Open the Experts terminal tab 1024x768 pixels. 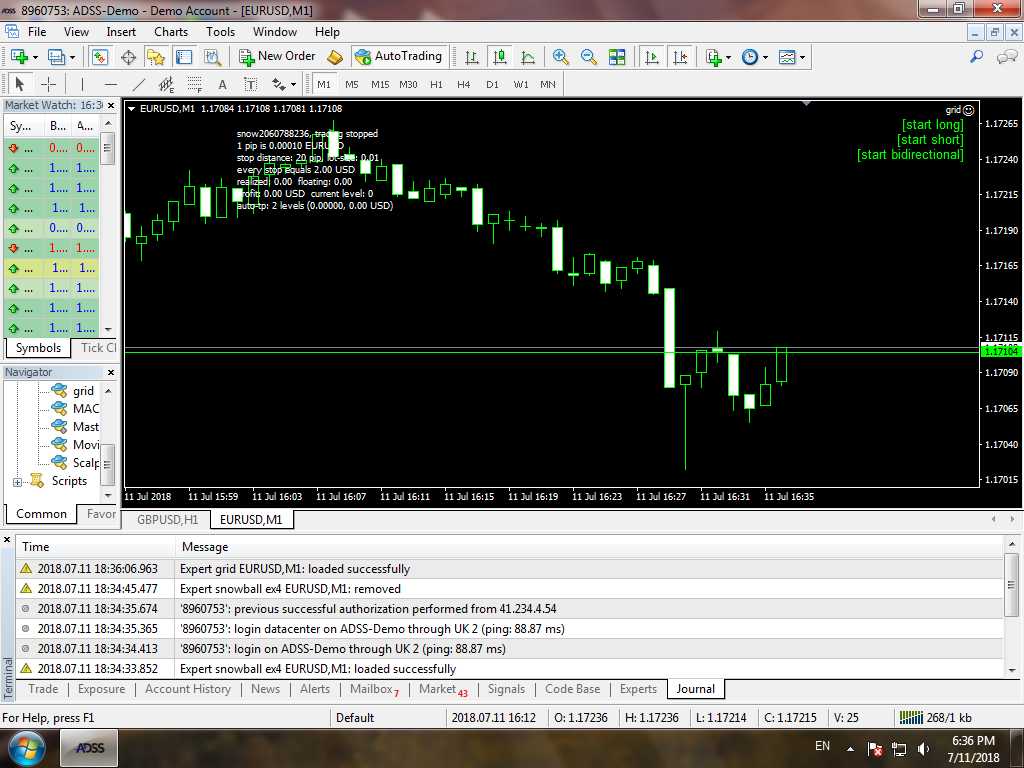coord(638,689)
